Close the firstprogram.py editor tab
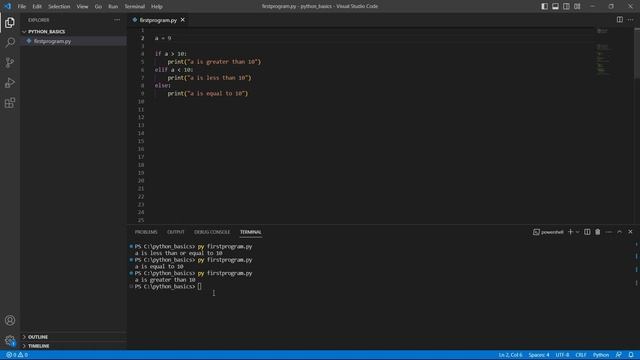640x360 pixels. coord(182,20)
